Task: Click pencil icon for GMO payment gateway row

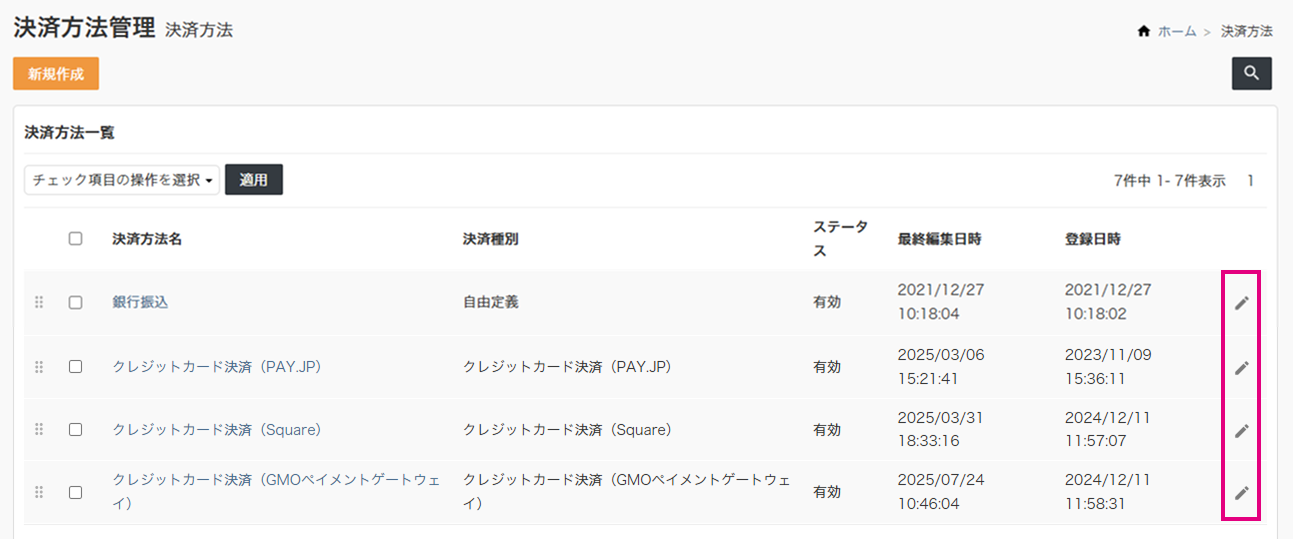Action: 1241,492
